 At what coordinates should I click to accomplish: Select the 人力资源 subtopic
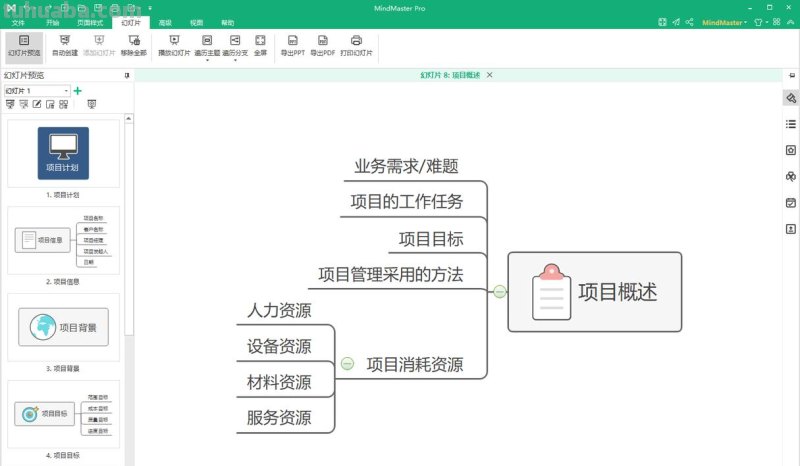(x=279, y=310)
